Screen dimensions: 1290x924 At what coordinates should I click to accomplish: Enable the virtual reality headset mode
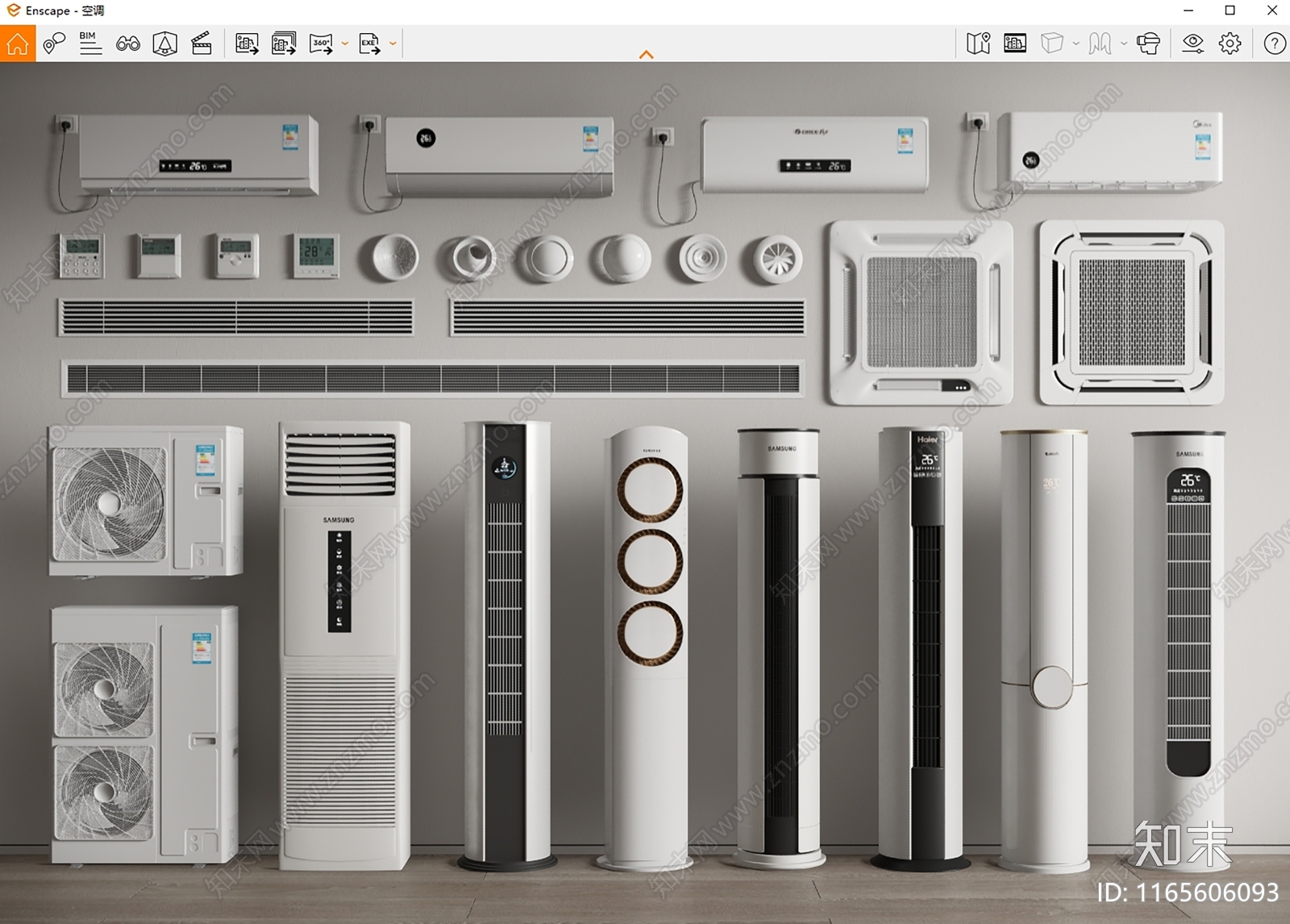tap(1148, 44)
